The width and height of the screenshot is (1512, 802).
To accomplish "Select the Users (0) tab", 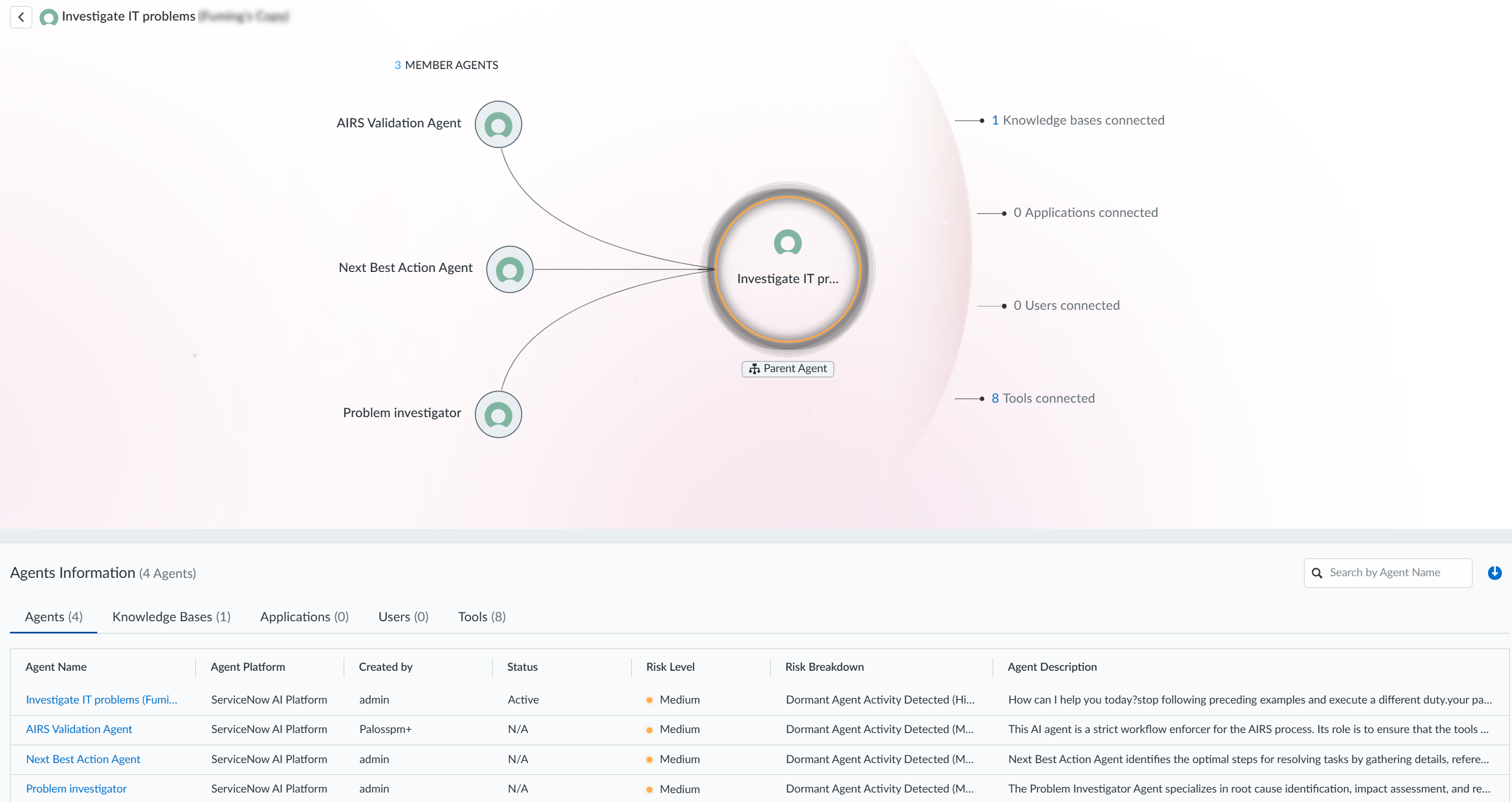I will tap(403, 616).
